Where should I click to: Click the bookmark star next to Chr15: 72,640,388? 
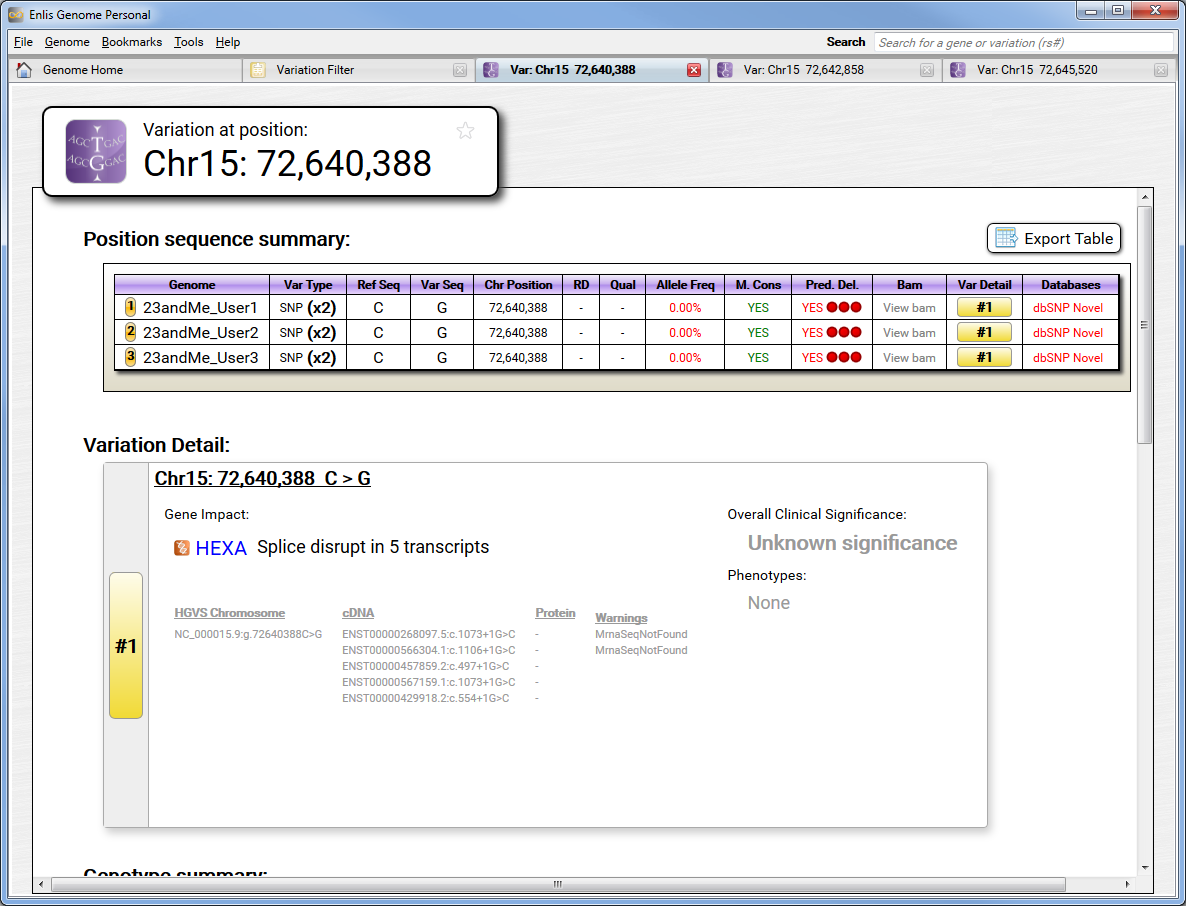click(x=465, y=131)
